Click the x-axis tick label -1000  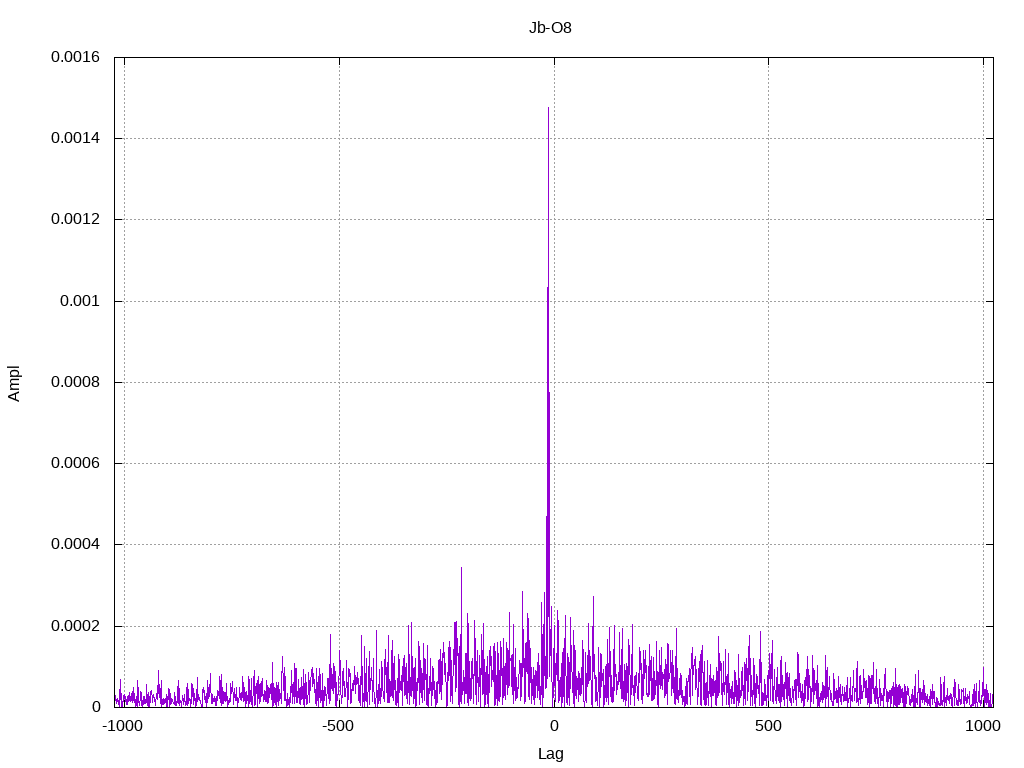(122, 726)
